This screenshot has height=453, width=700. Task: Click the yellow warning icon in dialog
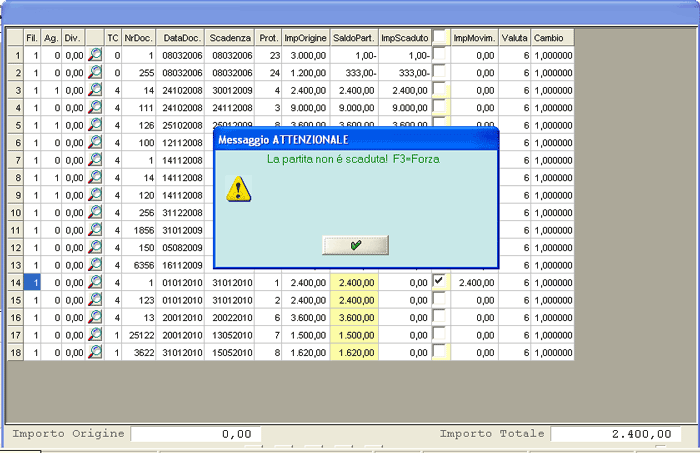(237, 188)
